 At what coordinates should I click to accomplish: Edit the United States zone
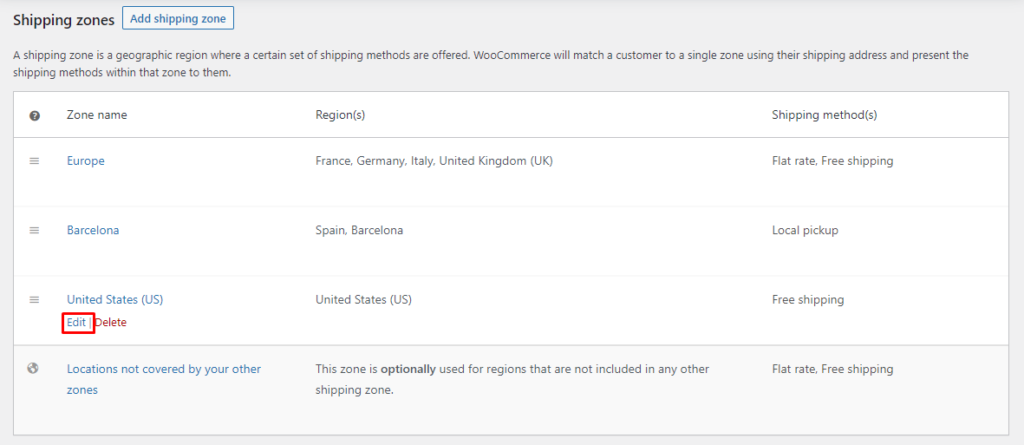click(76, 322)
